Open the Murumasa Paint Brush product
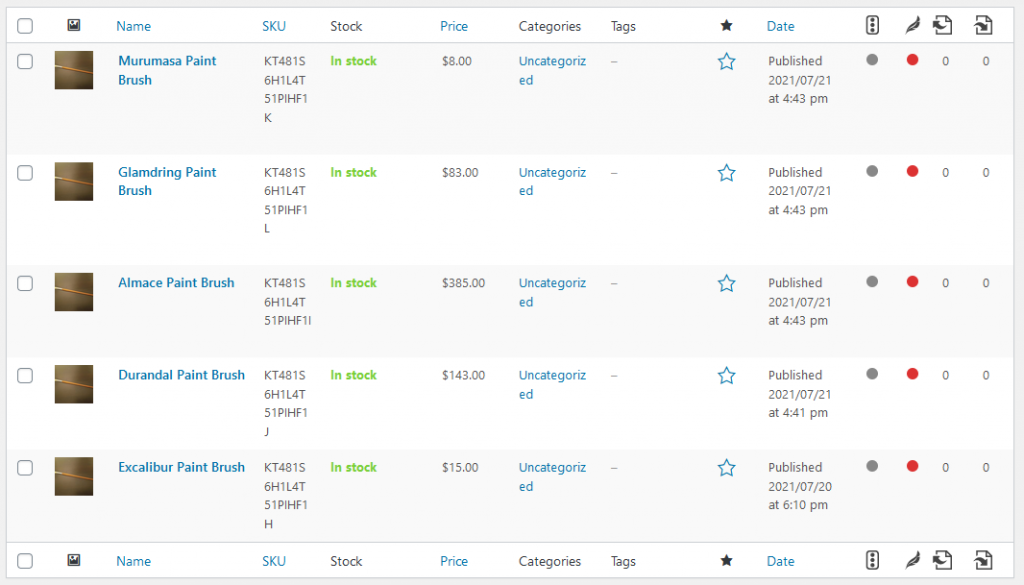Image resolution: width=1024 pixels, height=585 pixels. (x=167, y=70)
